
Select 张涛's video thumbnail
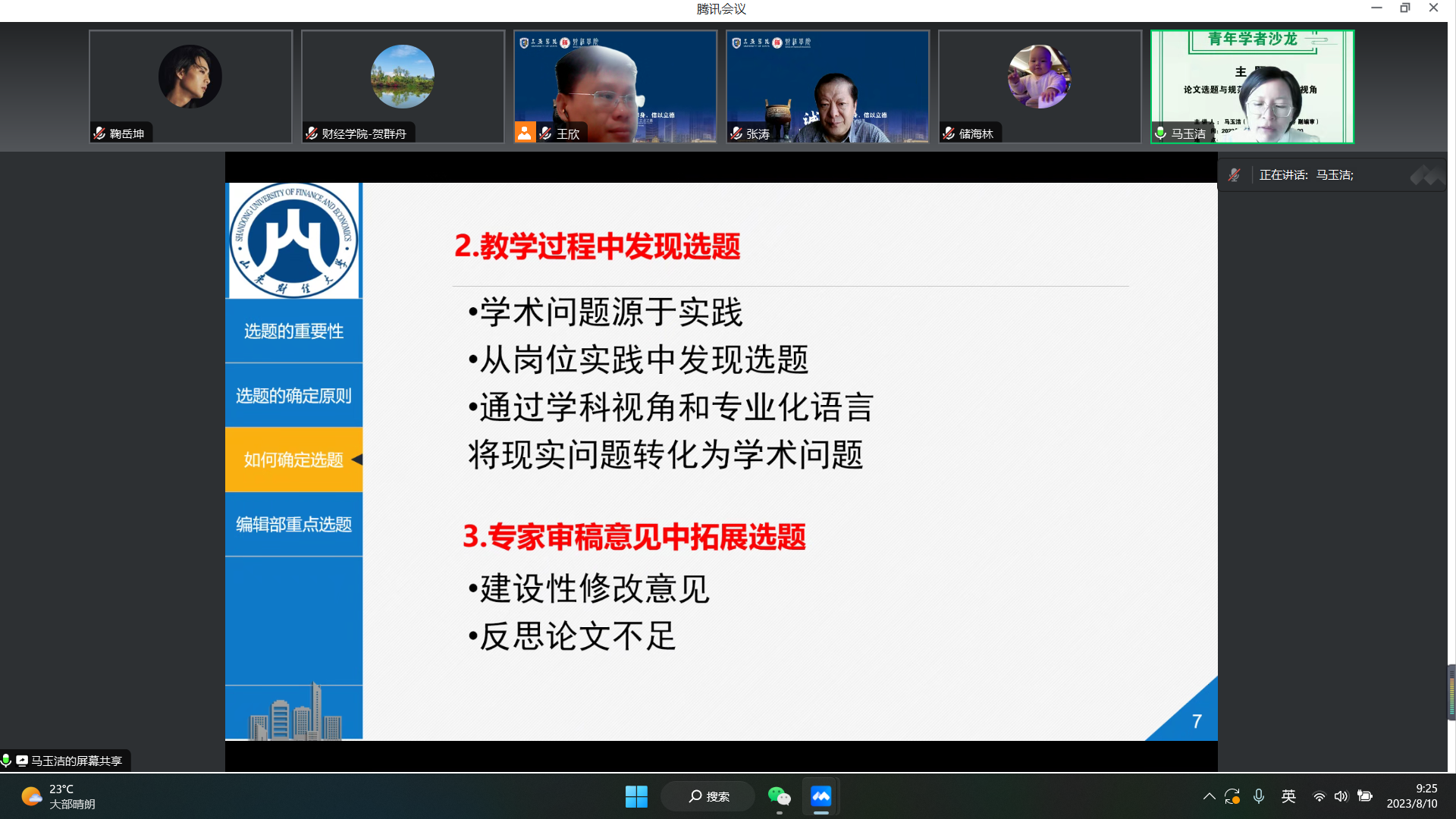[x=827, y=86]
